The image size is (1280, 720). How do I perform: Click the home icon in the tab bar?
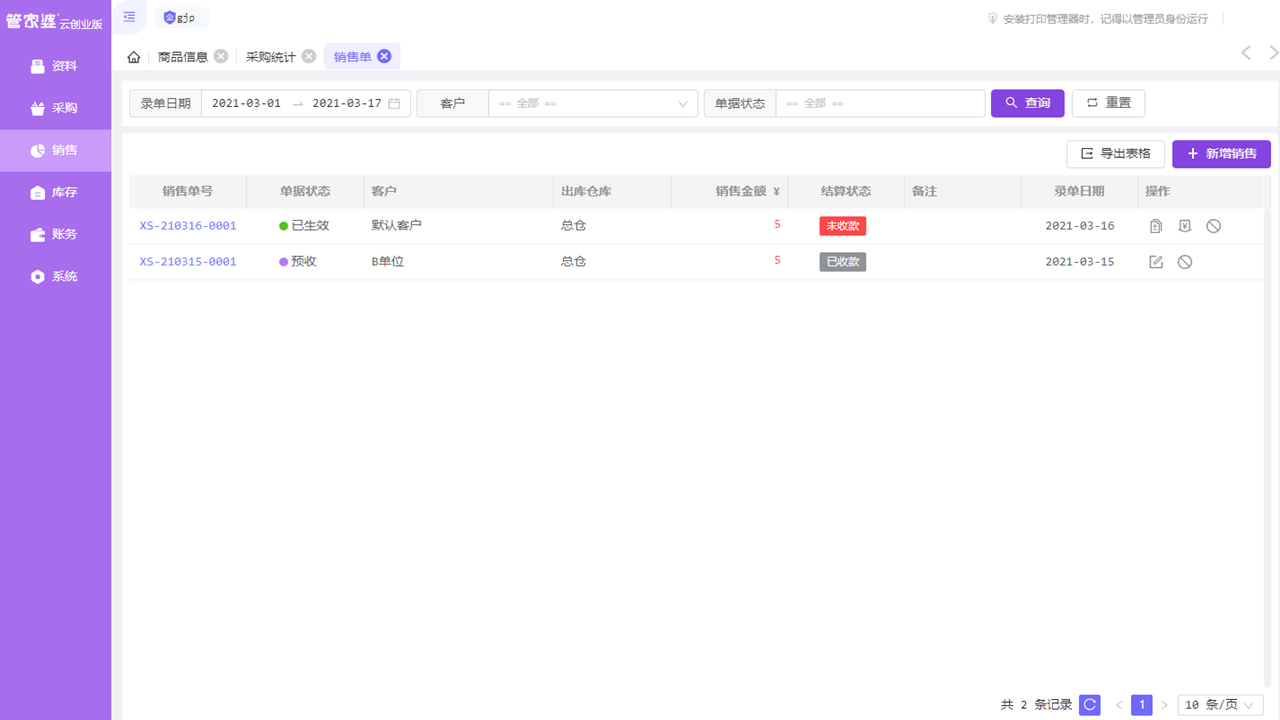click(134, 57)
